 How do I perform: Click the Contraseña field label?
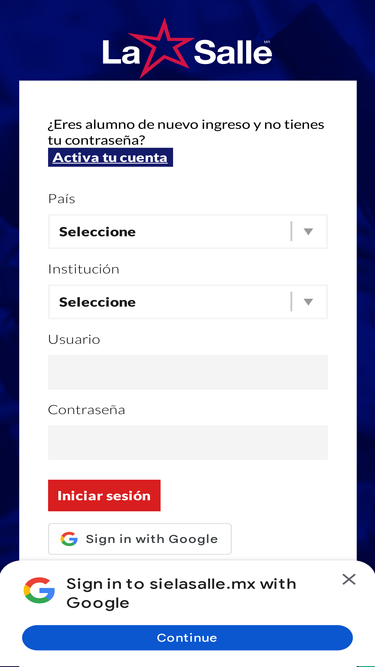pos(87,410)
